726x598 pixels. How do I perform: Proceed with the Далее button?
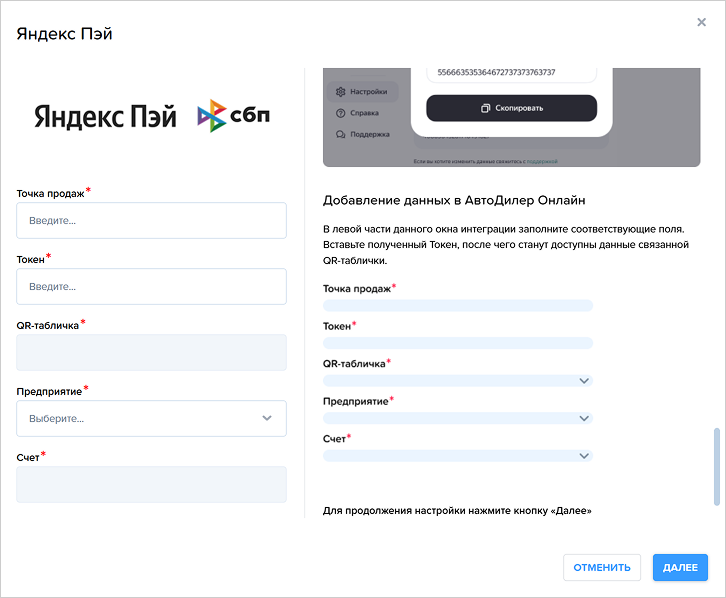point(680,568)
